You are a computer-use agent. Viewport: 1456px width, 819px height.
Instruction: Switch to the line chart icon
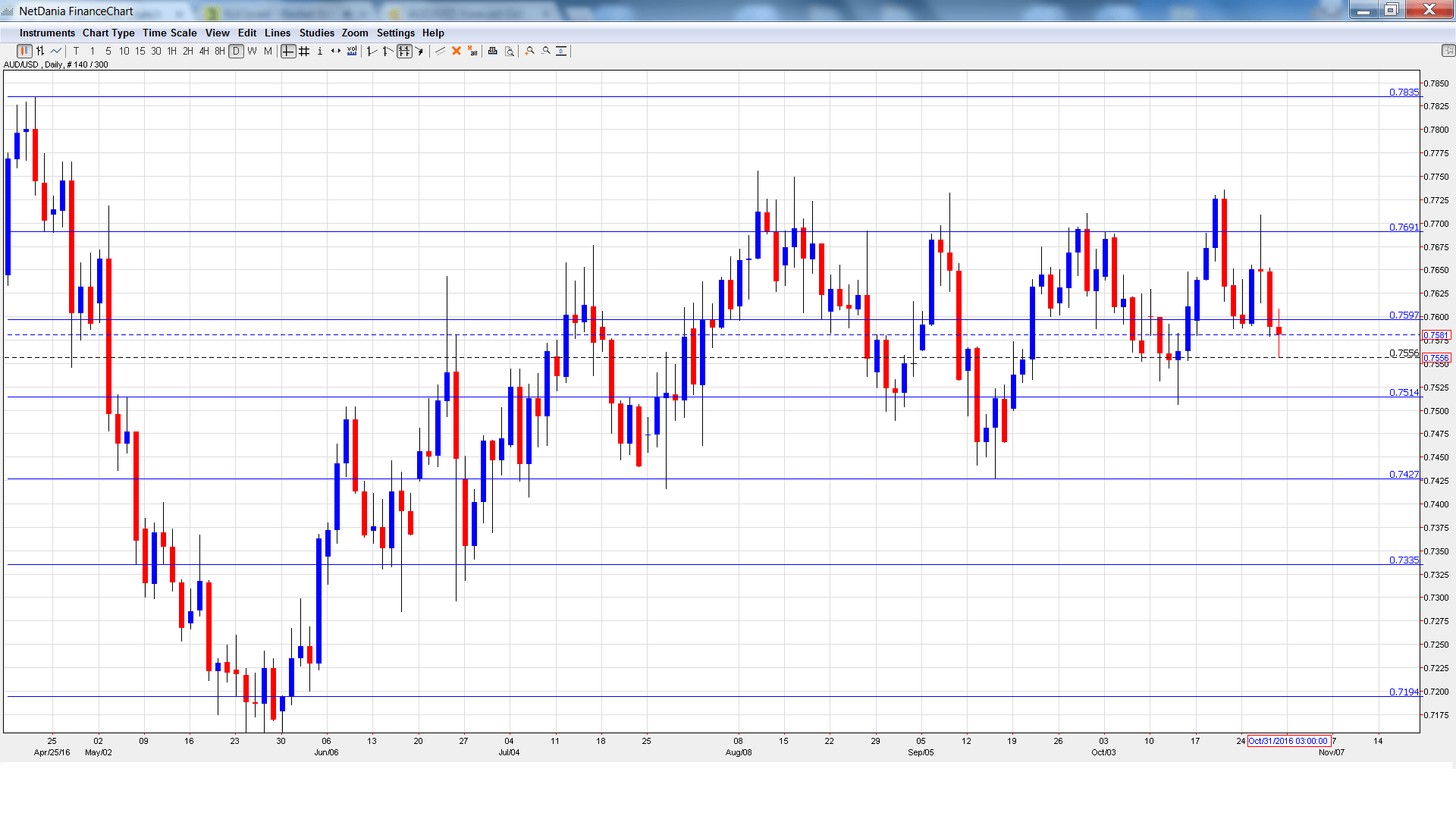(56, 51)
